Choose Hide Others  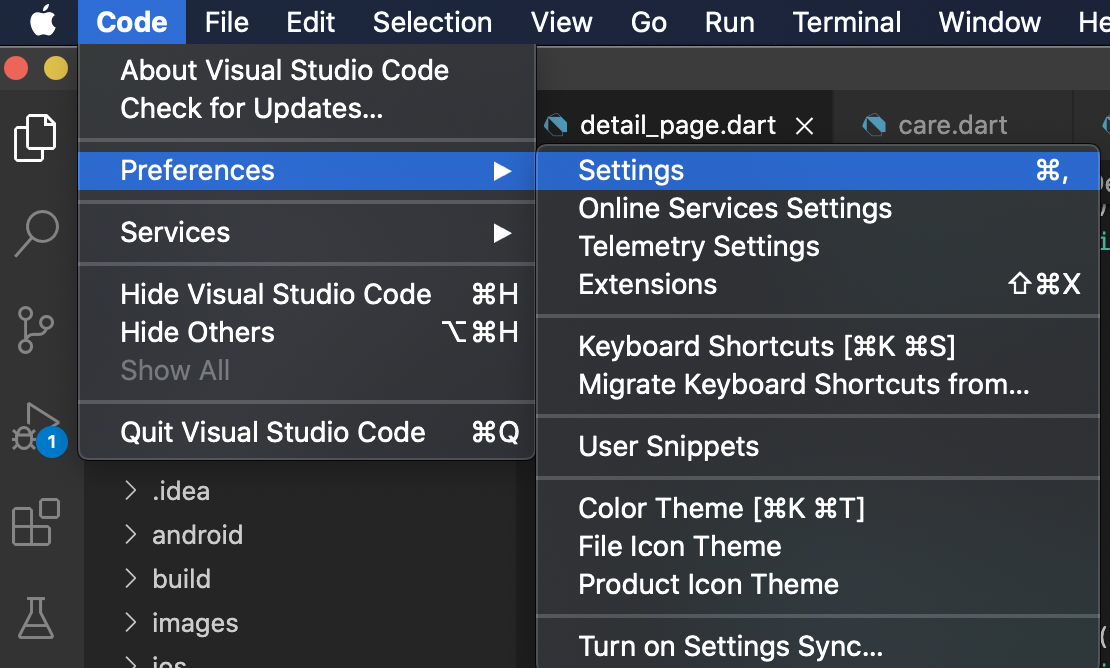(x=307, y=333)
